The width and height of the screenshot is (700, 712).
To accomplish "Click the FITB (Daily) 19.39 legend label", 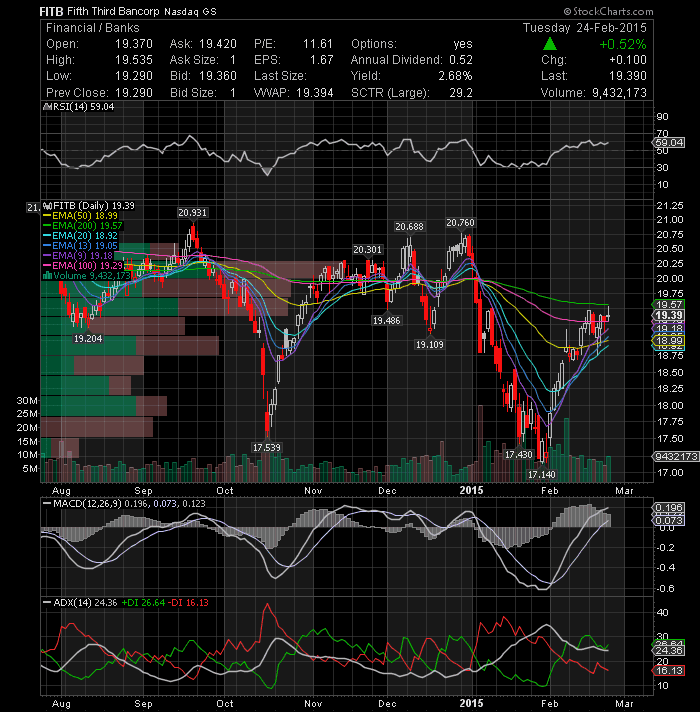I will [x=94, y=206].
